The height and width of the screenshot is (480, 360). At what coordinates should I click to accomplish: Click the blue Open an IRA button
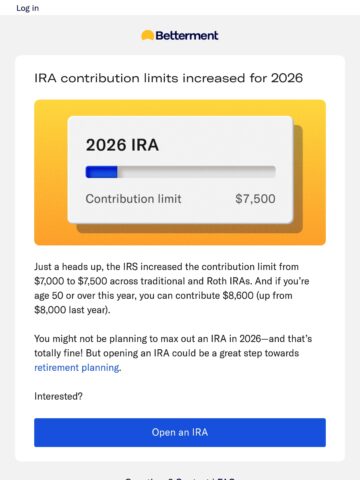tap(180, 432)
